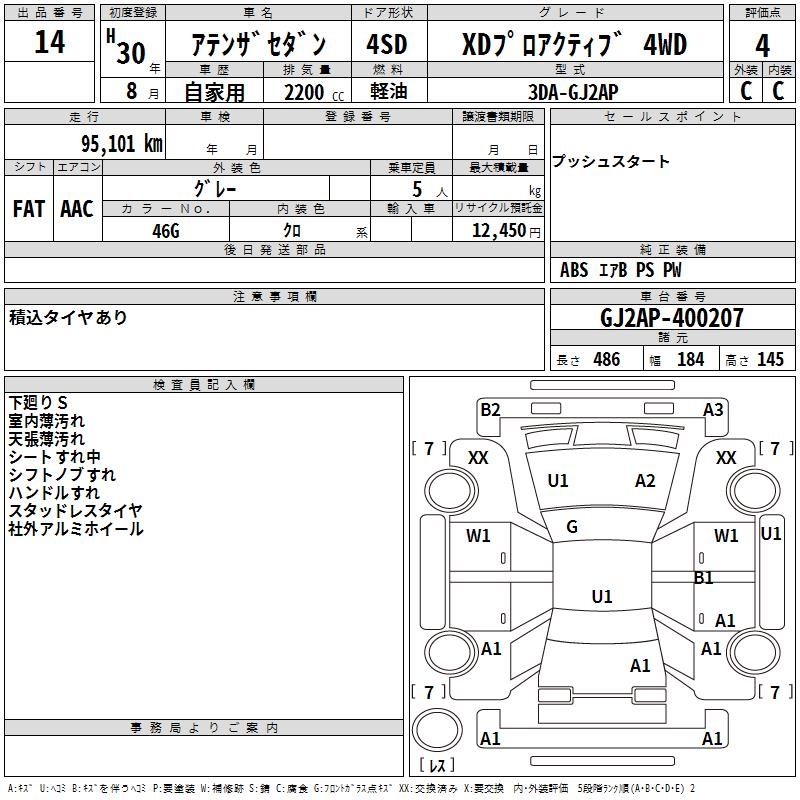Select the overall evaluation score 4
Image resolution: width=800 pixels, height=800 pixels.
(x=762, y=46)
